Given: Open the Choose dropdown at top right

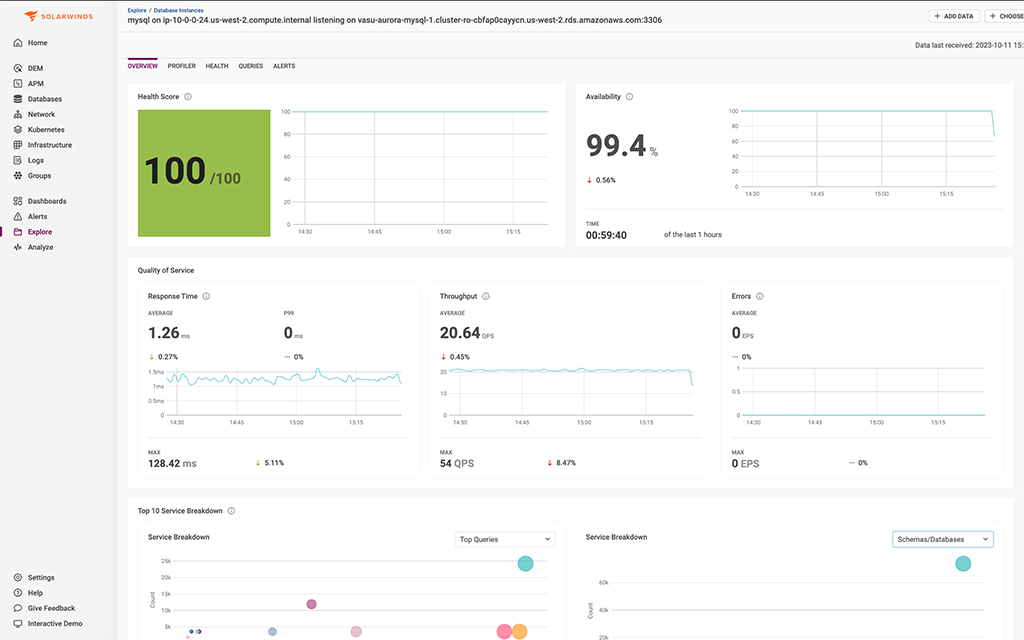Looking at the screenshot, I should click(1004, 16).
